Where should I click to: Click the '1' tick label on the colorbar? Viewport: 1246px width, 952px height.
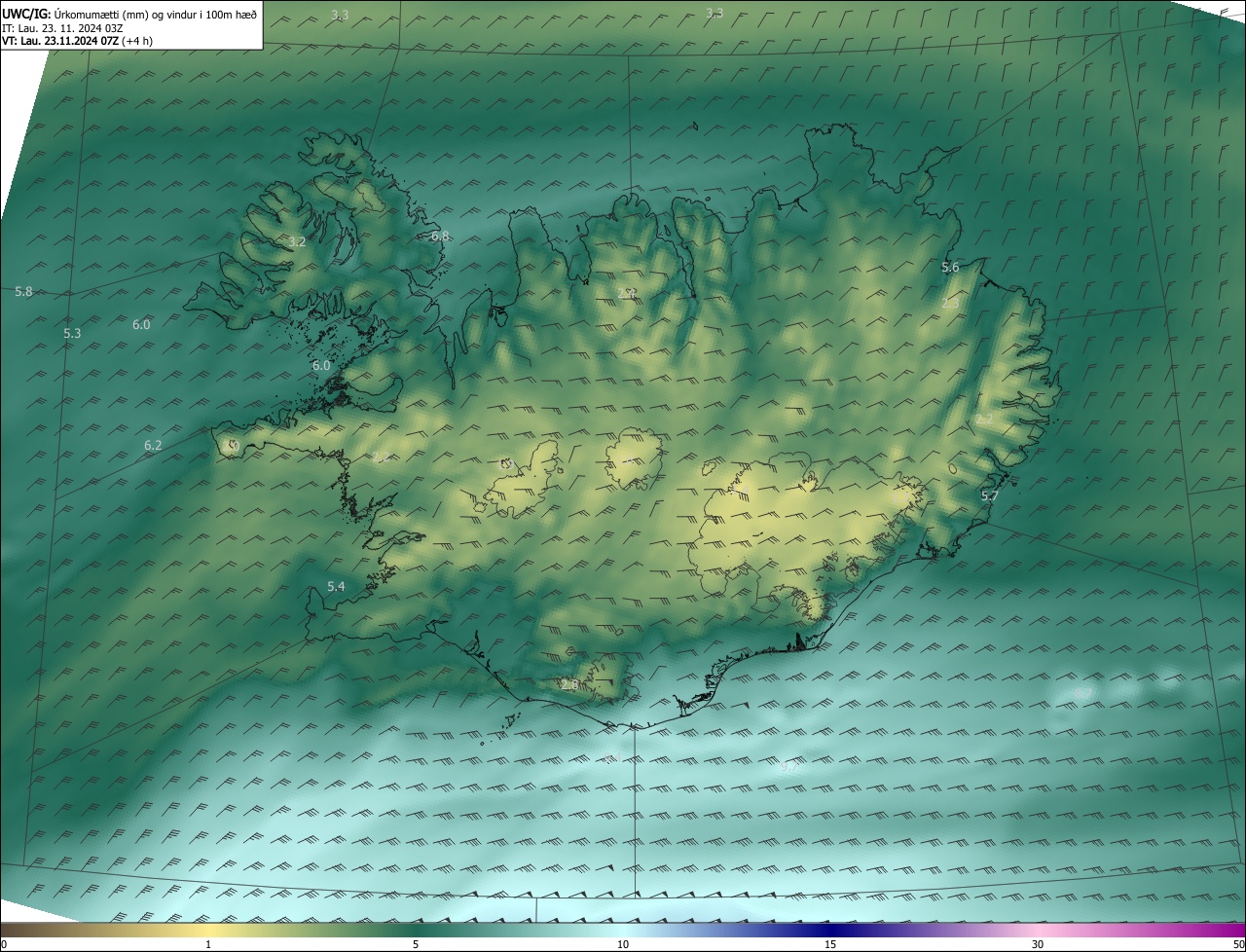click(208, 944)
